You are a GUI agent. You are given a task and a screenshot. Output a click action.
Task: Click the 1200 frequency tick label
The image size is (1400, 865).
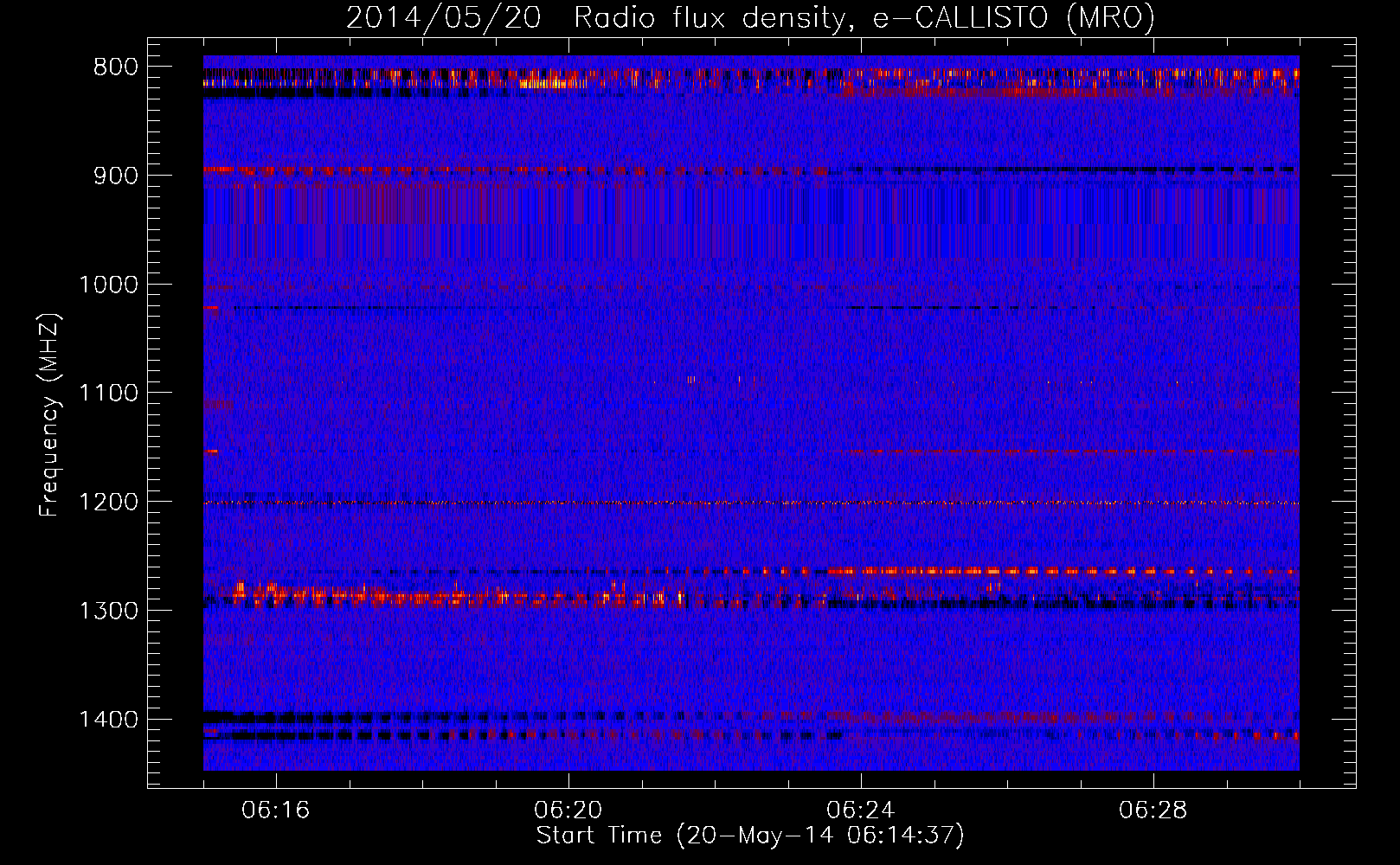[x=108, y=503]
